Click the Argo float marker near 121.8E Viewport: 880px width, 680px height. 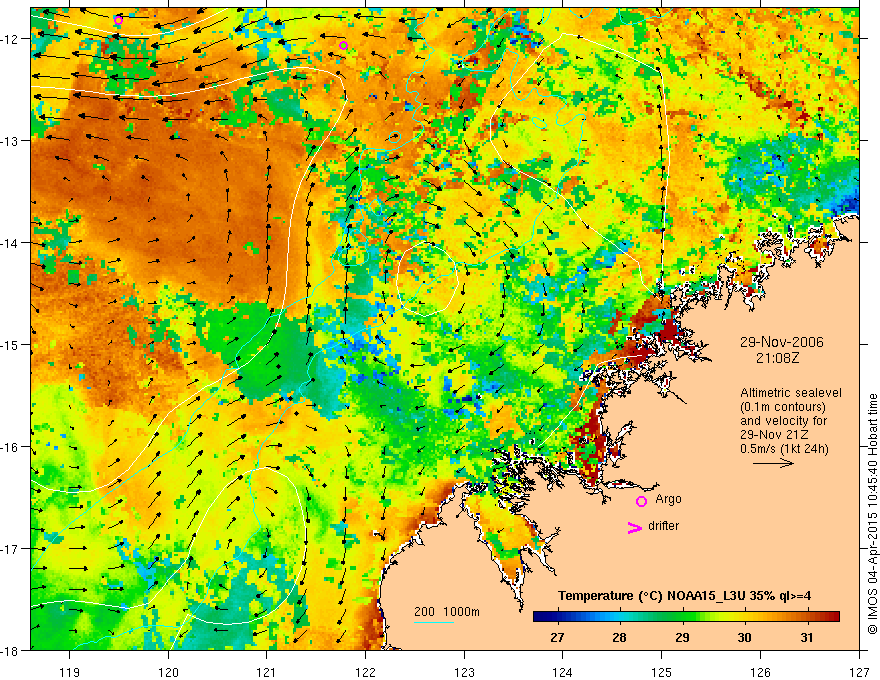point(343,45)
